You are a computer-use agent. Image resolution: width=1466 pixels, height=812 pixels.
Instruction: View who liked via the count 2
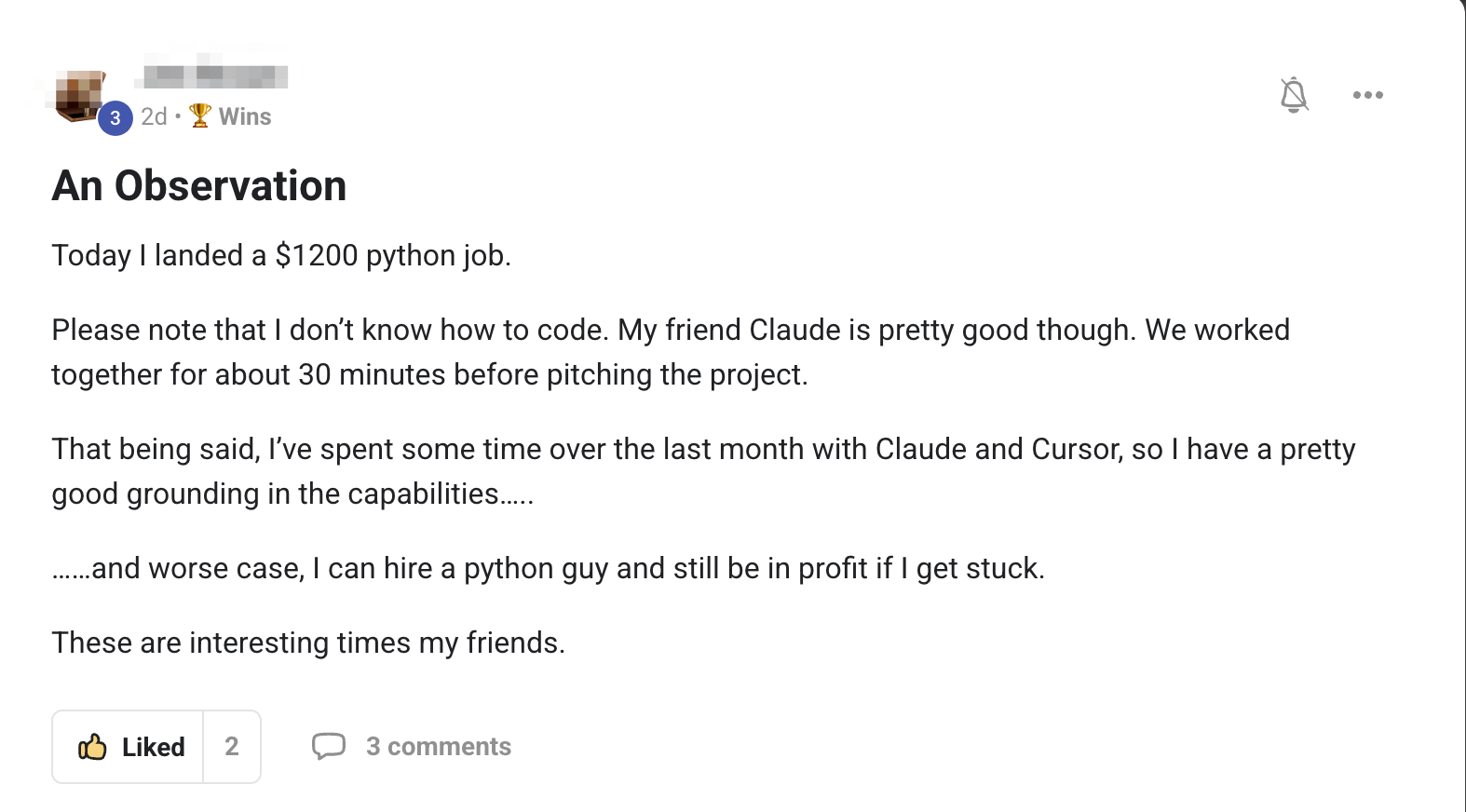232,747
